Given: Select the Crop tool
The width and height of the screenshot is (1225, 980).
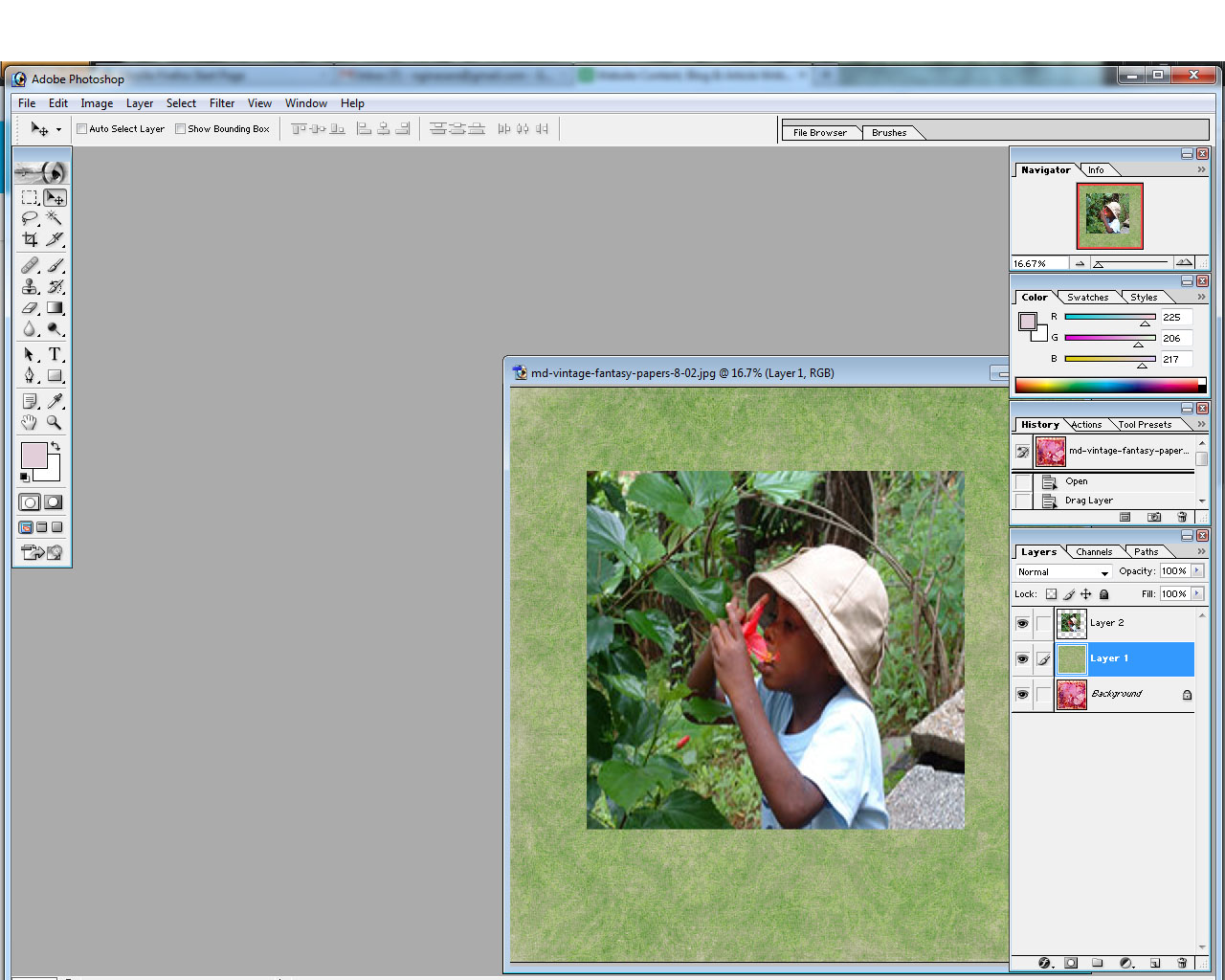Looking at the screenshot, I should pyautogui.click(x=30, y=239).
